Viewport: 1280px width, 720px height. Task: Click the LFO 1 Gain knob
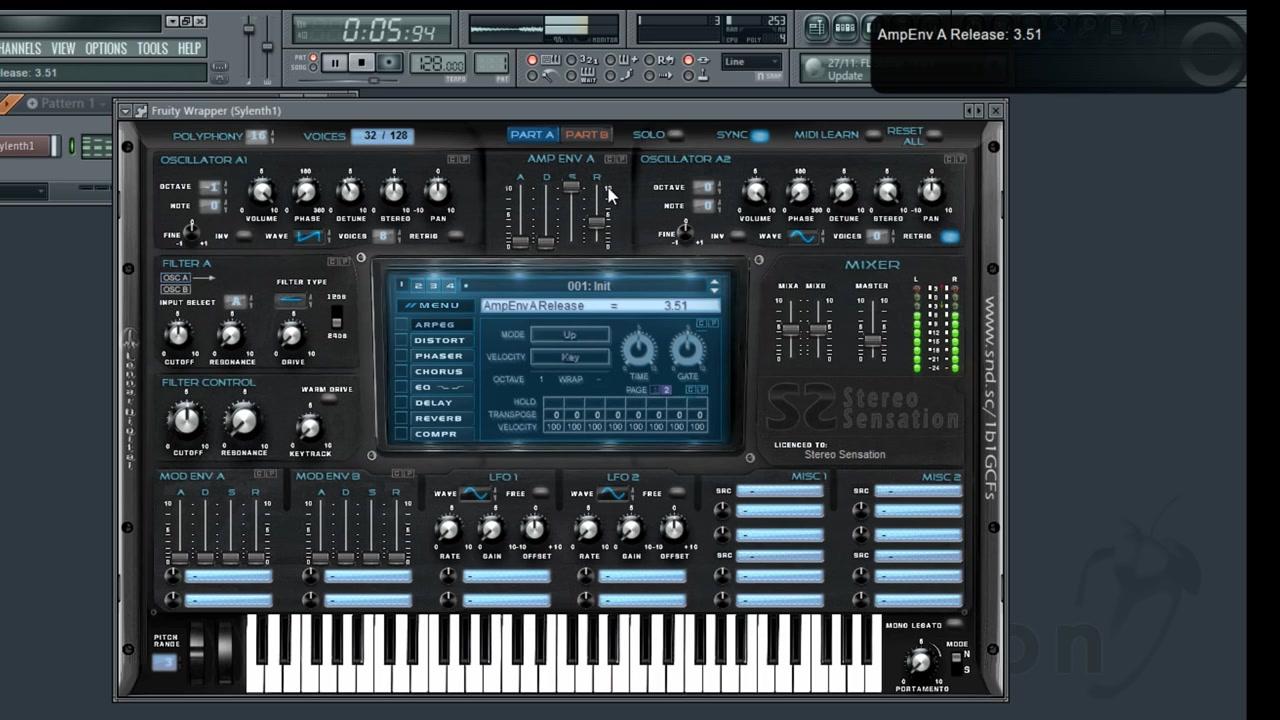tap(491, 529)
